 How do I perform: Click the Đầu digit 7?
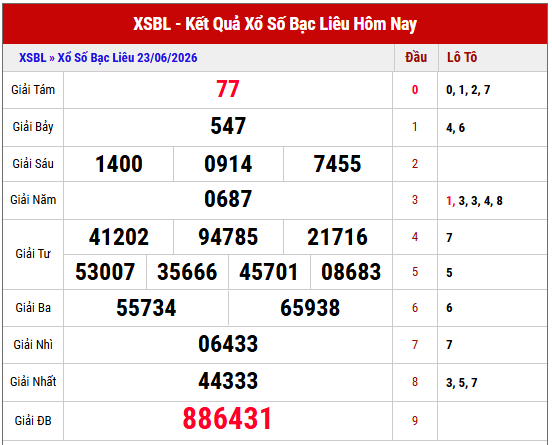coord(415,345)
